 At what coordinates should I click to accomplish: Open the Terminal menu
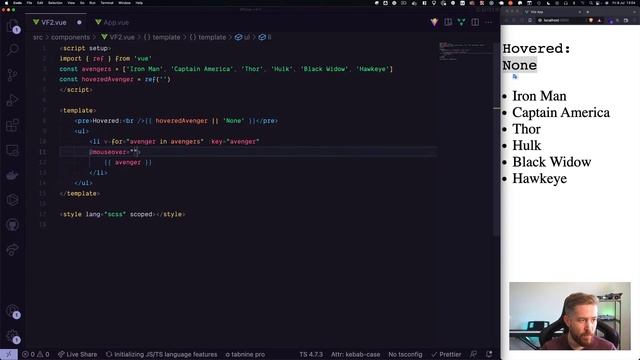coord(107,3)
